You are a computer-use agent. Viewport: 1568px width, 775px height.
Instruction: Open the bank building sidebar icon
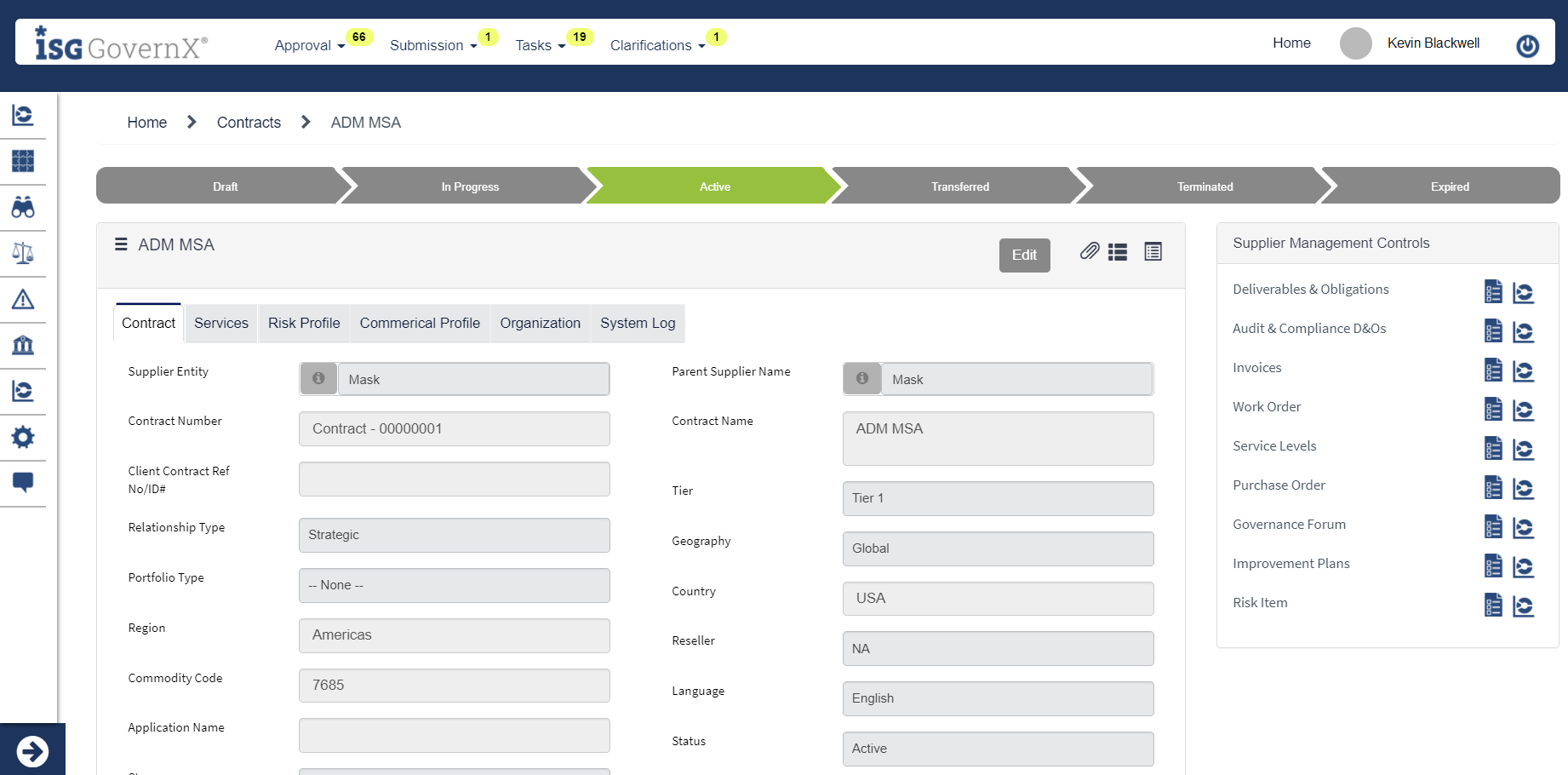23,345
